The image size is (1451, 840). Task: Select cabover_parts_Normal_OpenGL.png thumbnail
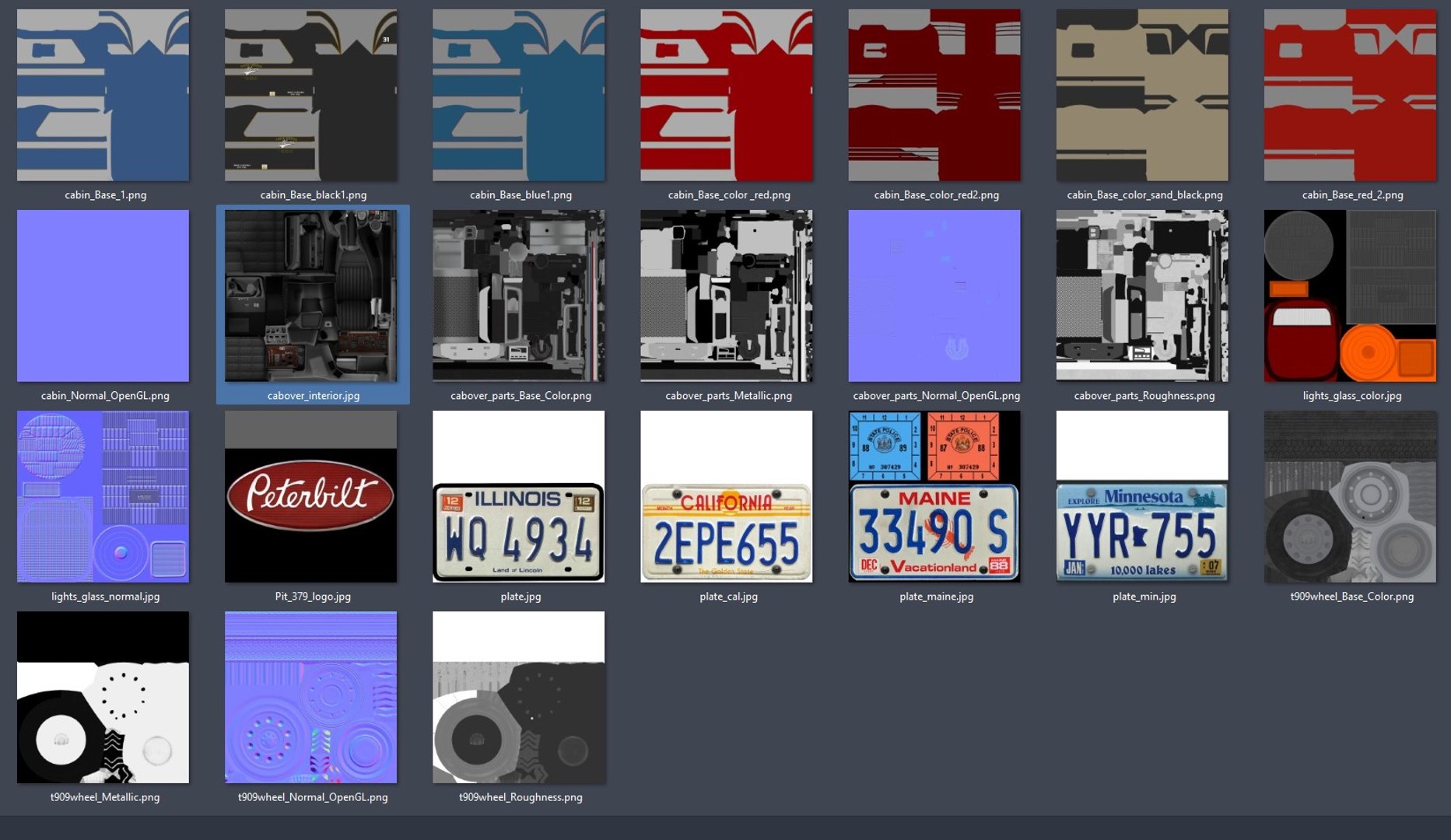point(934,296)
